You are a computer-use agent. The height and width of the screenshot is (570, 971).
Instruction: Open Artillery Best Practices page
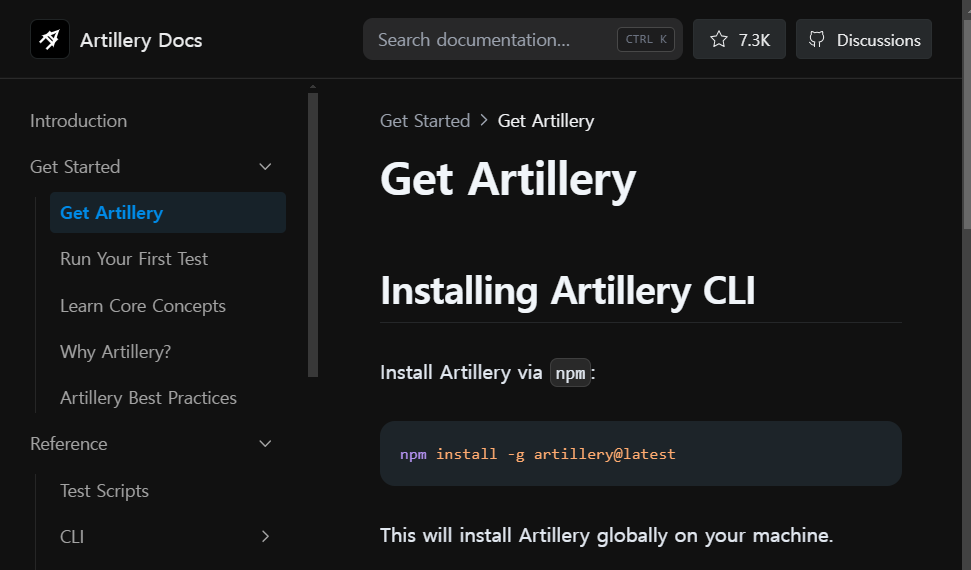149,398
